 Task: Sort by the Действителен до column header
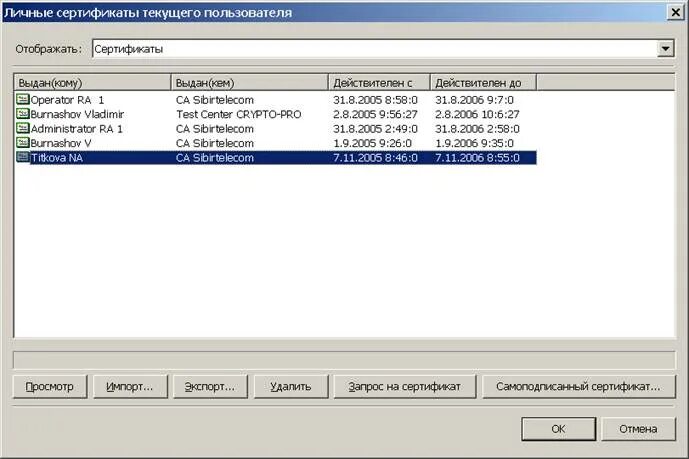coord(483,82)
